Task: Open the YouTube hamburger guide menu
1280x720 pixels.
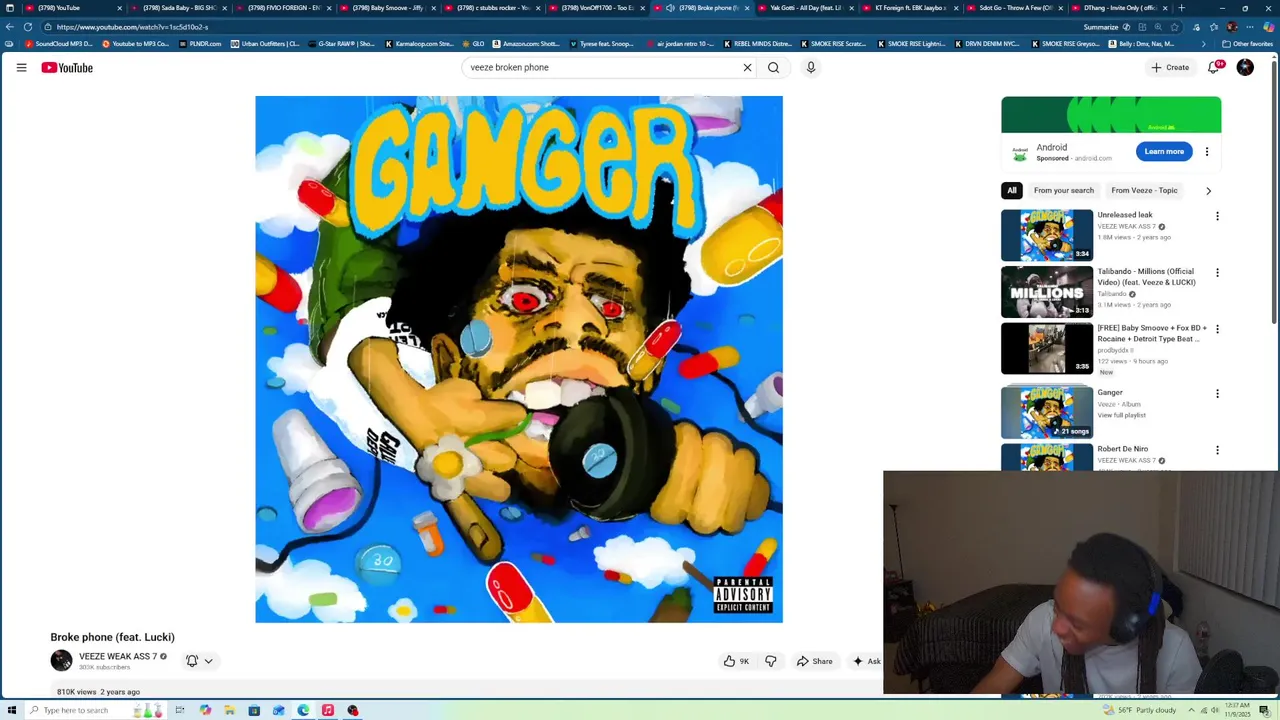Action: click(x=21, y=67)
